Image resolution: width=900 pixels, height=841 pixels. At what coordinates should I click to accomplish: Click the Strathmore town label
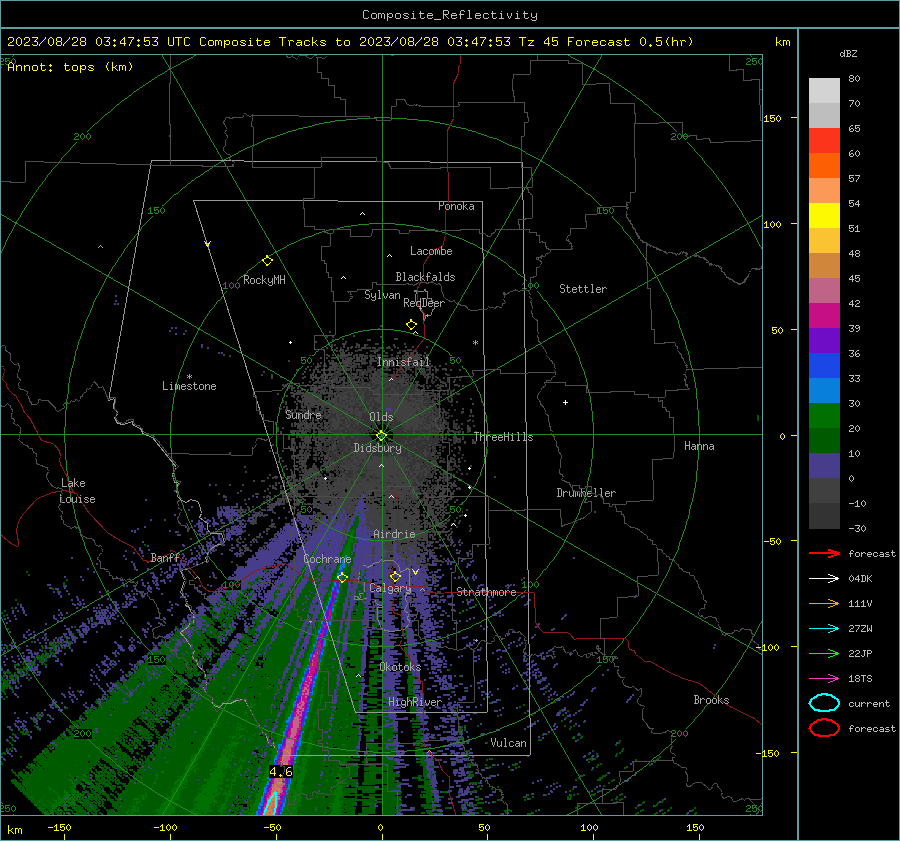[486, 592]
